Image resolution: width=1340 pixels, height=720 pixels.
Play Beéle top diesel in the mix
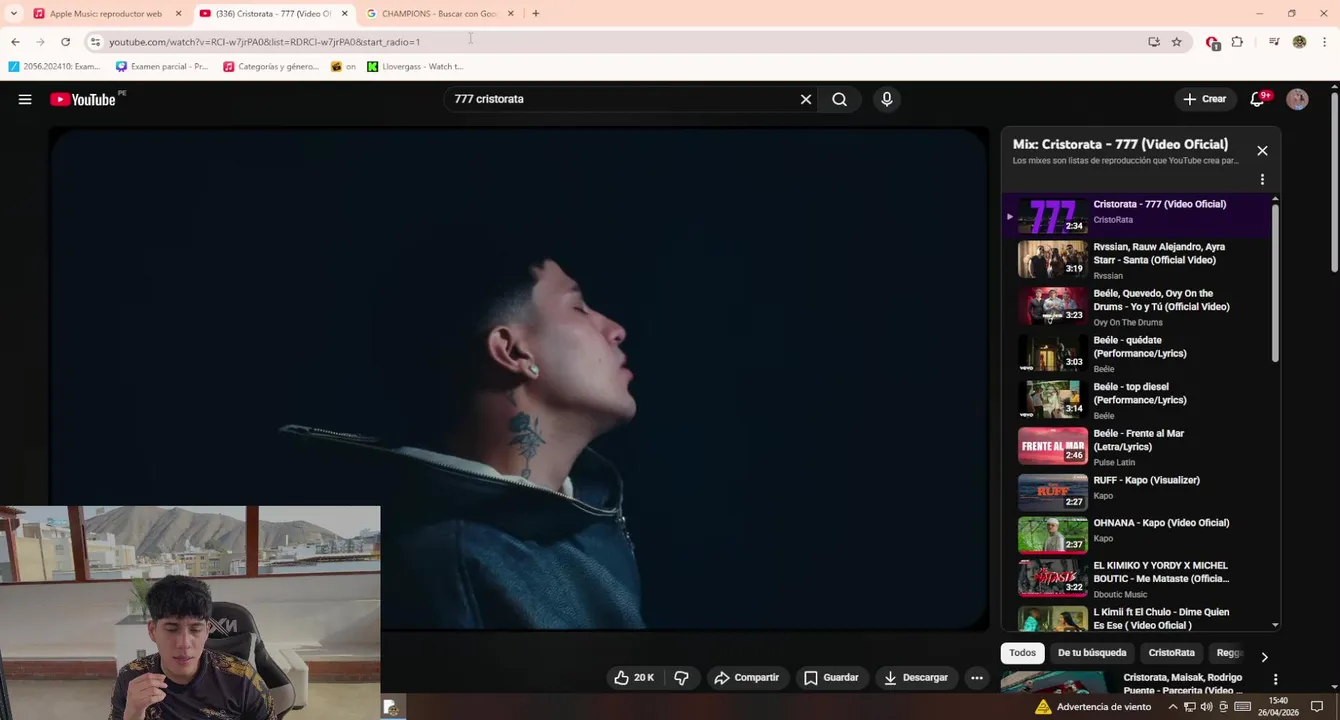(1137, 400)
